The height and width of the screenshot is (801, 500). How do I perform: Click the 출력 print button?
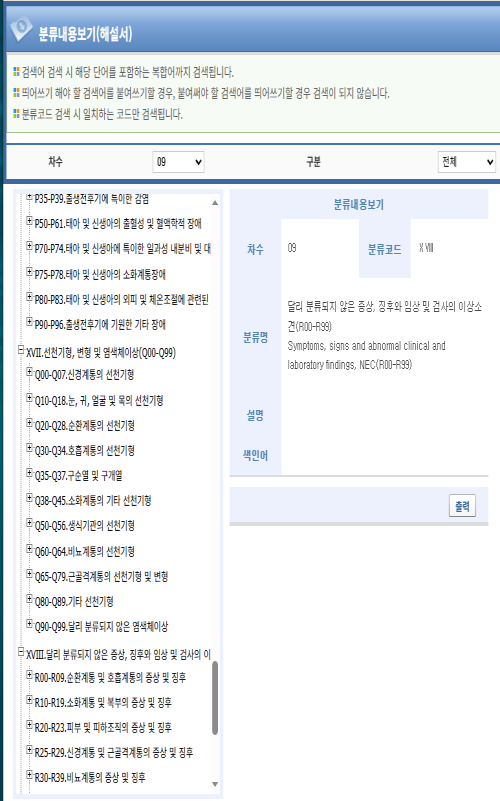coord(462,506)
